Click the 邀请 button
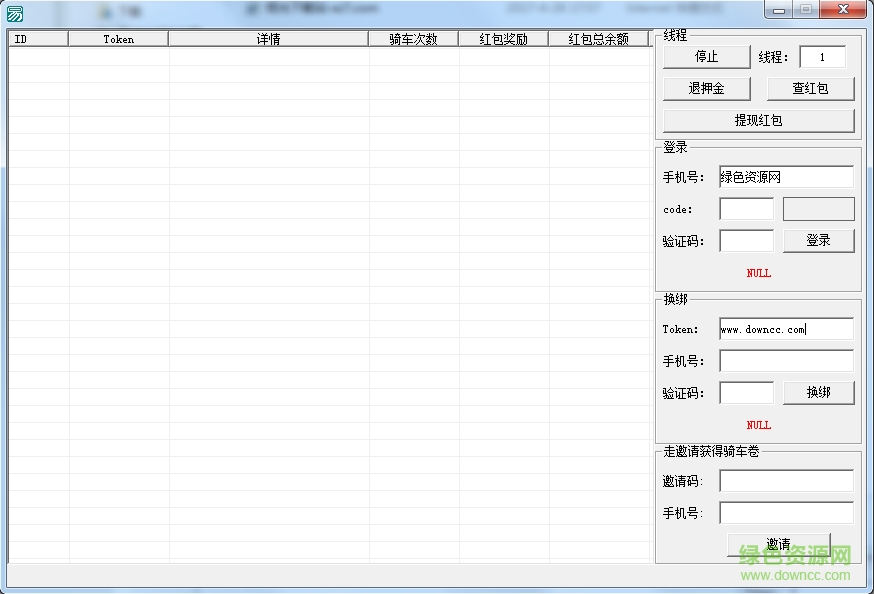The width and height of the screenshot is (874, 594). pyautogui.click(x=778, y=544)
